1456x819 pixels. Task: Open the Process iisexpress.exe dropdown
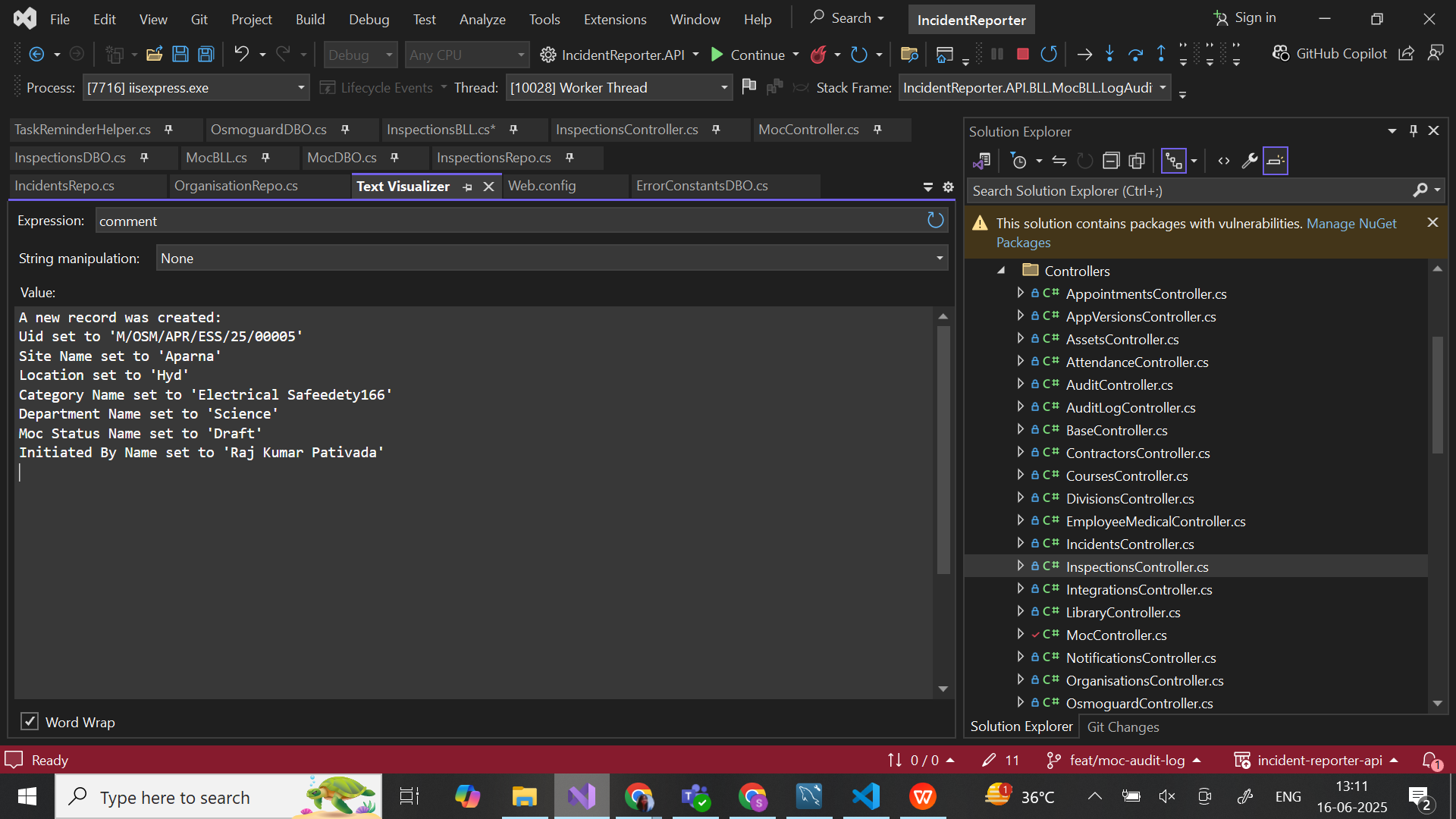[301, 88]
